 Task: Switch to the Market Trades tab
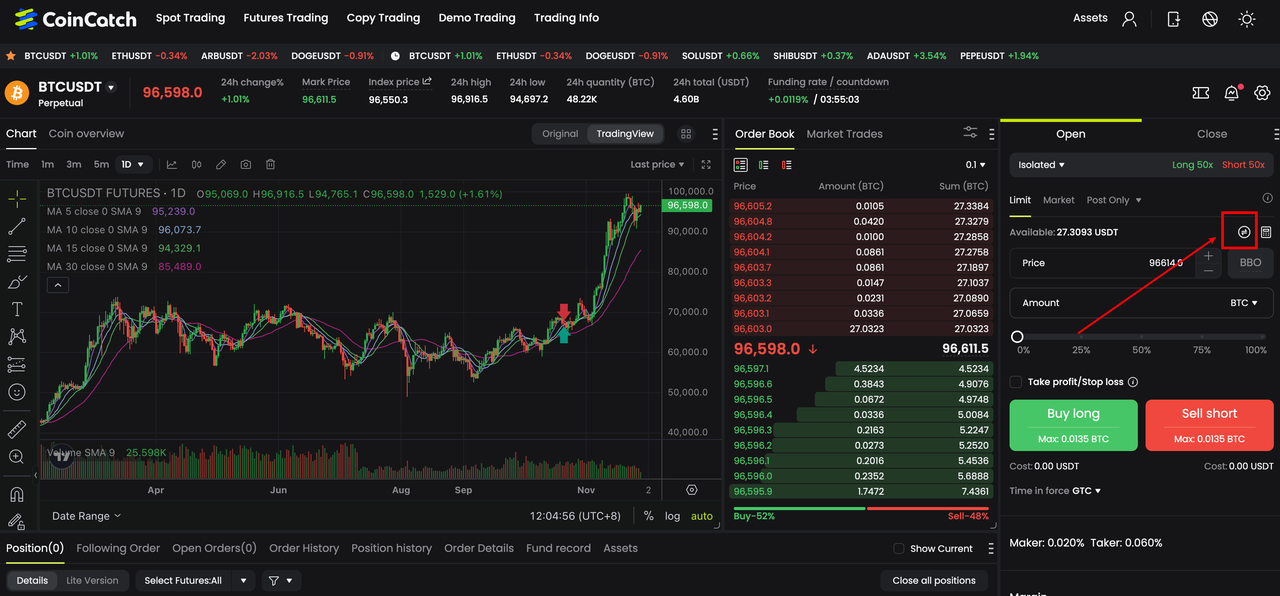(x=844, y=134)
